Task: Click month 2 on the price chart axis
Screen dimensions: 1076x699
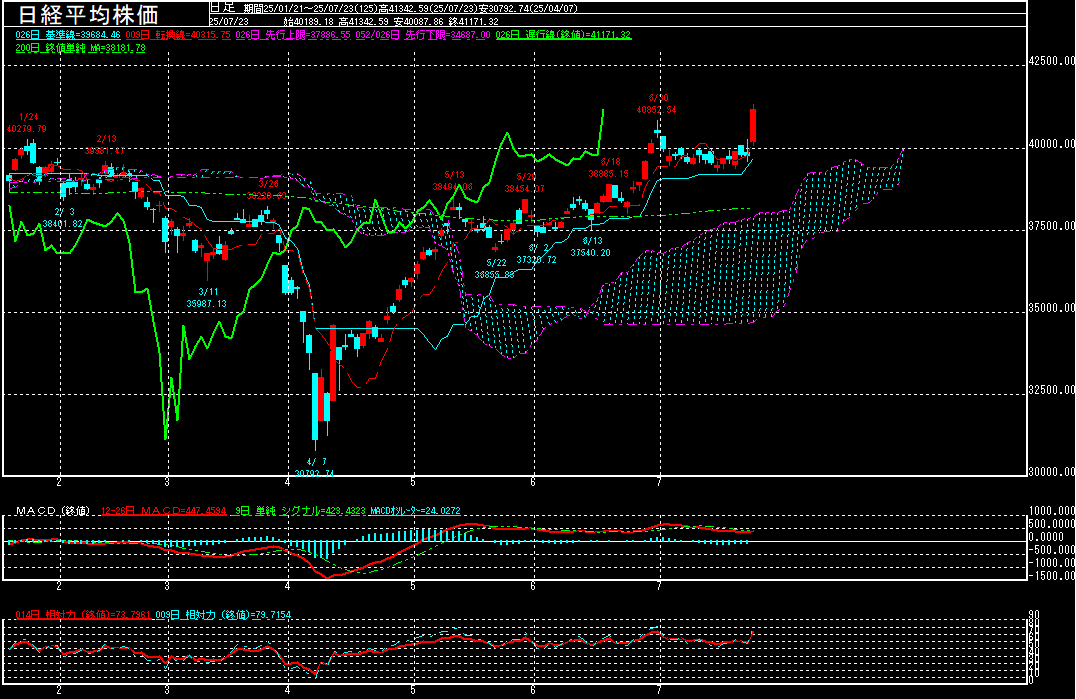Action: coord(59,482)
